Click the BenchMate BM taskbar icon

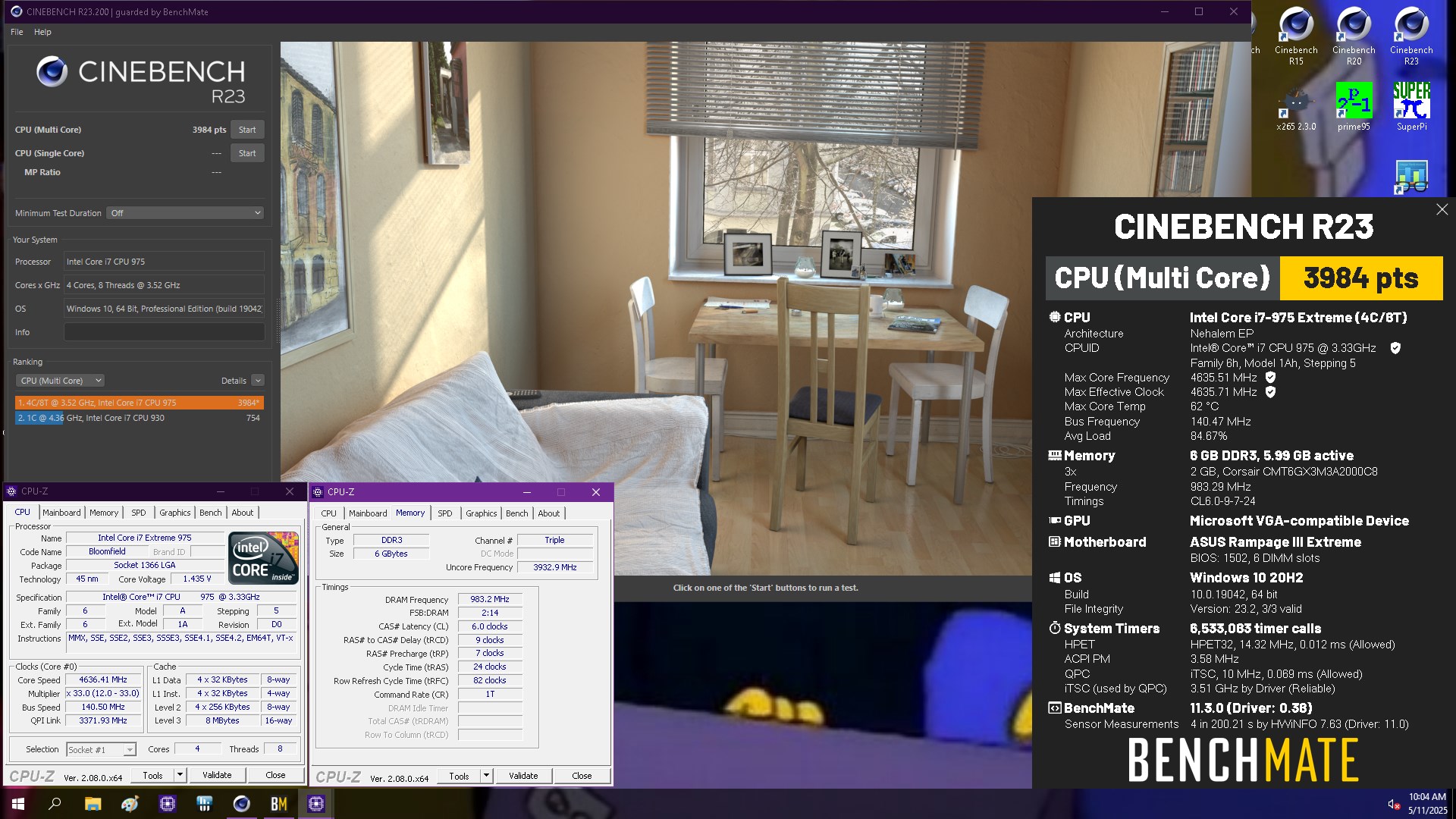pyautogui.click(x=279, y=804)
